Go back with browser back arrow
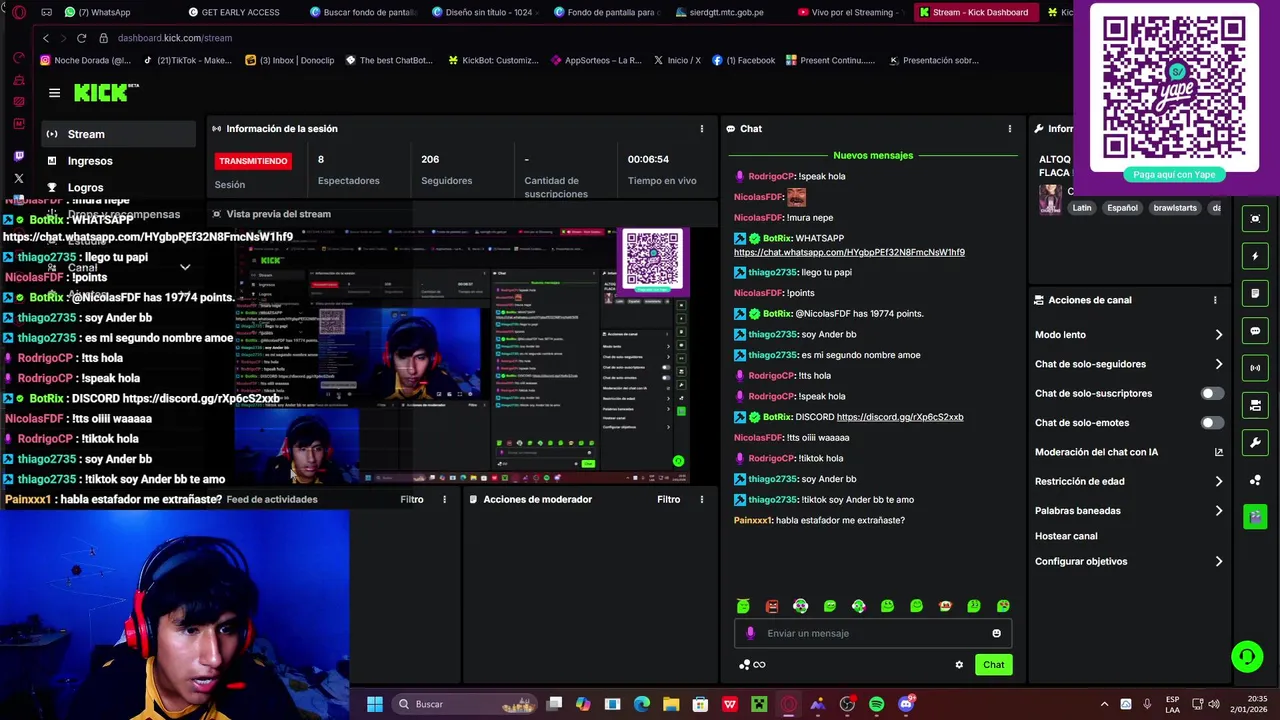This screenshot has width=1280, height=720. pos(45,38)
